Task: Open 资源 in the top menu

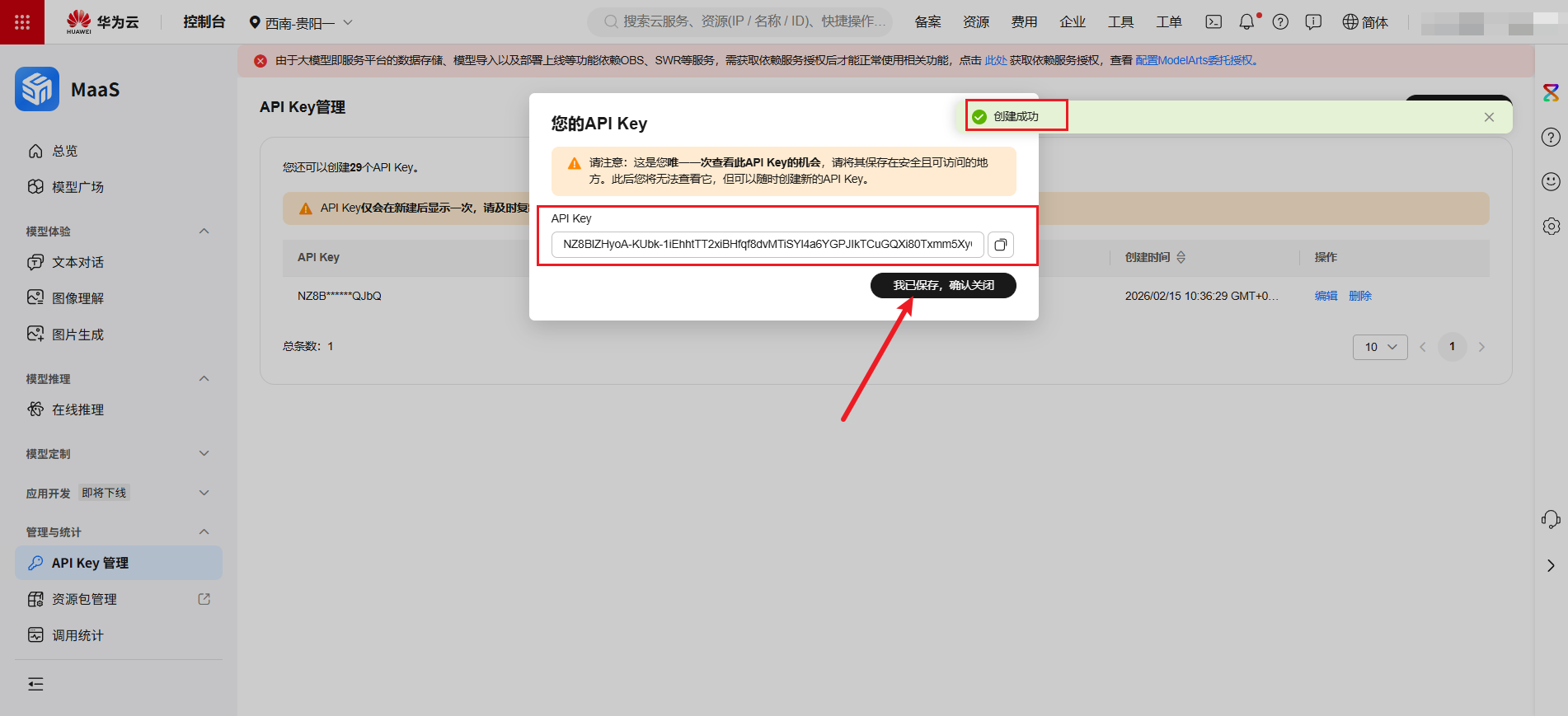Action: point(976,22)
